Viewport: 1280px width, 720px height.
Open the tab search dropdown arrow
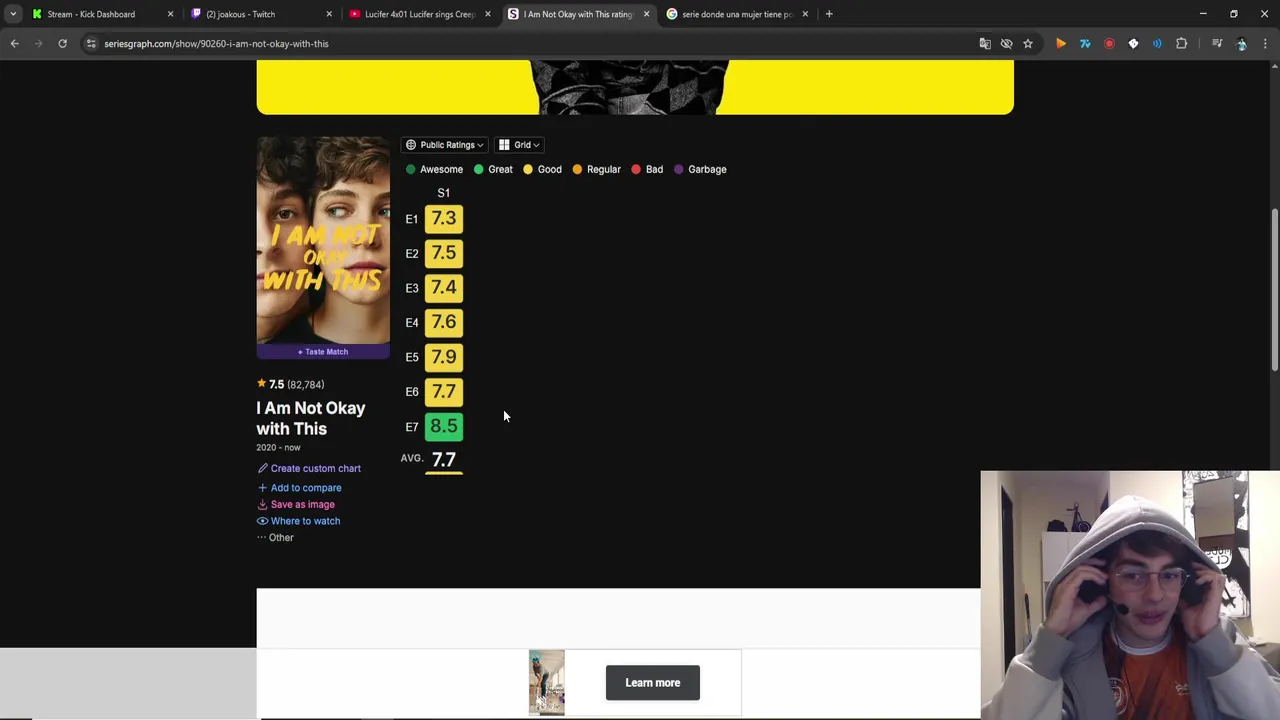[13, 14]
